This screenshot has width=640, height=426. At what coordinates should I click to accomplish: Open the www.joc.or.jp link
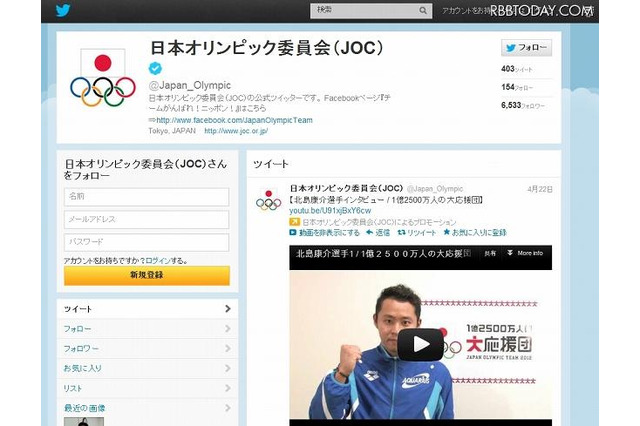tap(236, 131)
